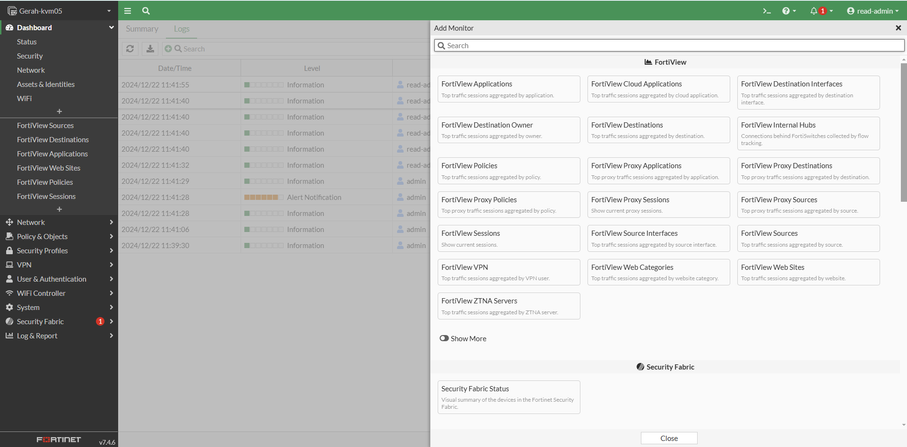Screen dimensions: 907x447
Task: Add the FortiView Source Interfaces monitor
Action: 658,238
